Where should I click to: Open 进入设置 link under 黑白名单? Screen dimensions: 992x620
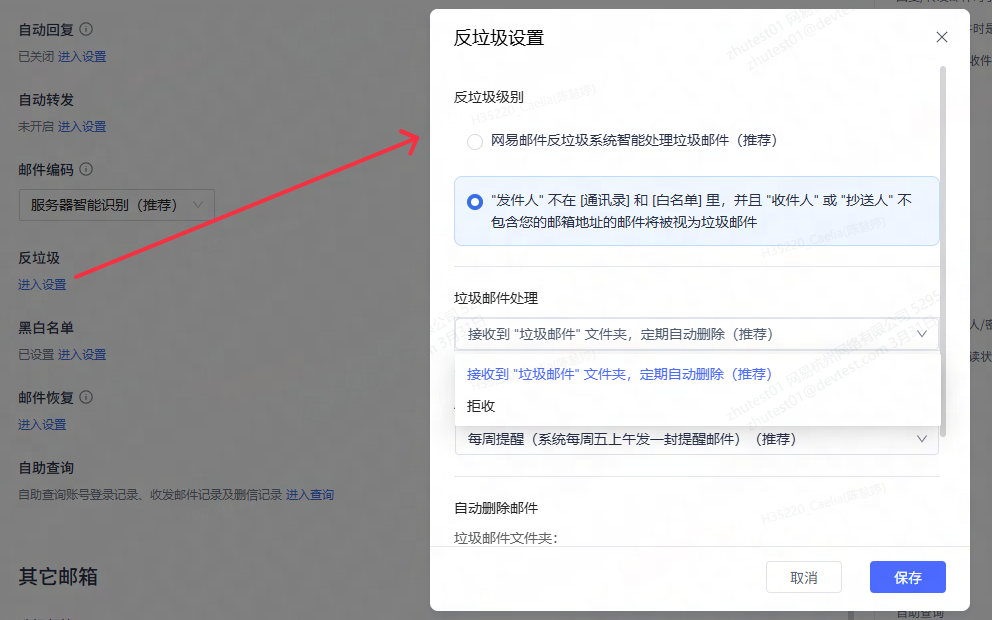tap(82, 354)
